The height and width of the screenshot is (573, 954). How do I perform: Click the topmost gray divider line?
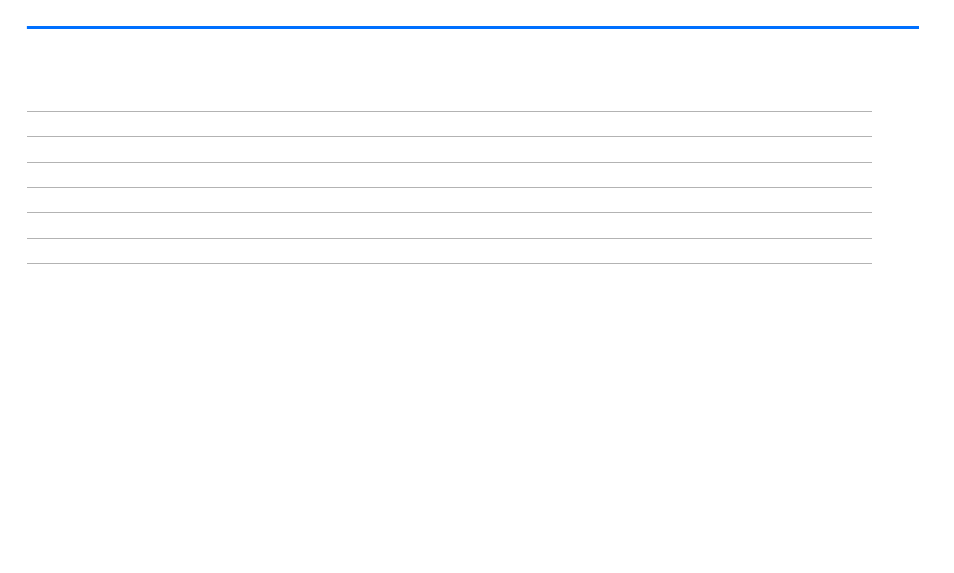click(x=449, y=111)
